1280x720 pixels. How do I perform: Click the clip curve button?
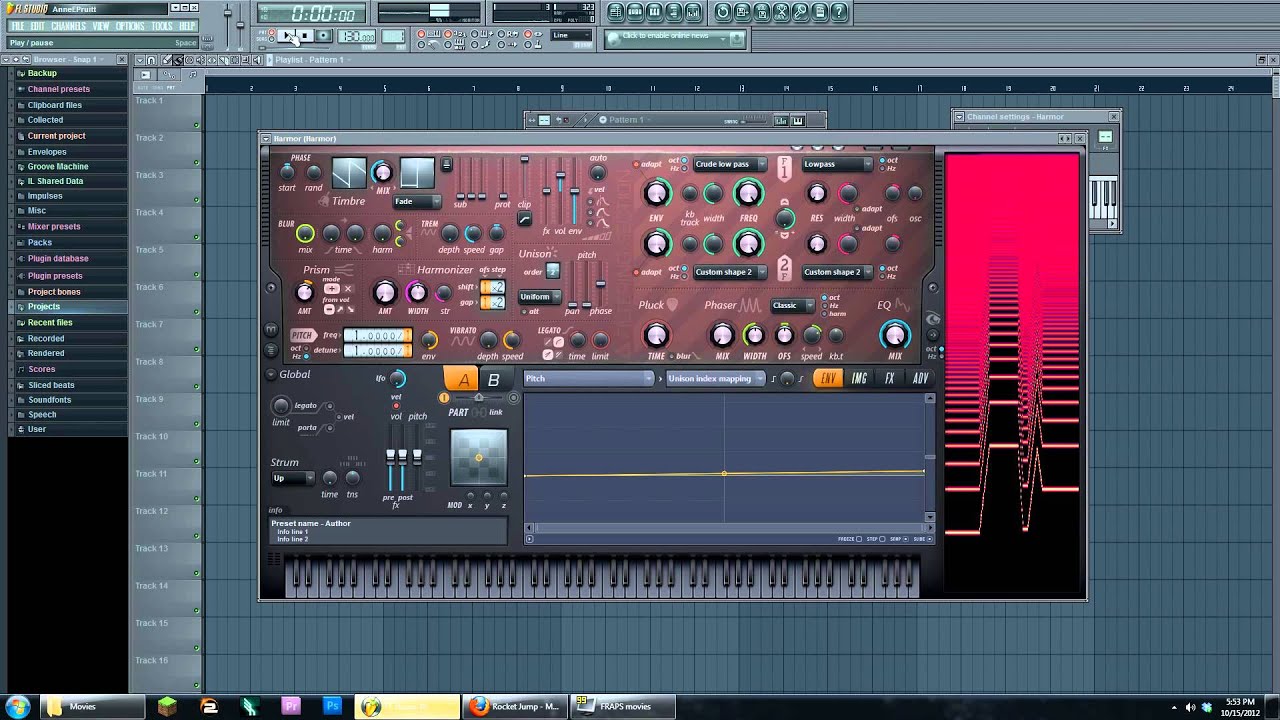coord(525,219)
